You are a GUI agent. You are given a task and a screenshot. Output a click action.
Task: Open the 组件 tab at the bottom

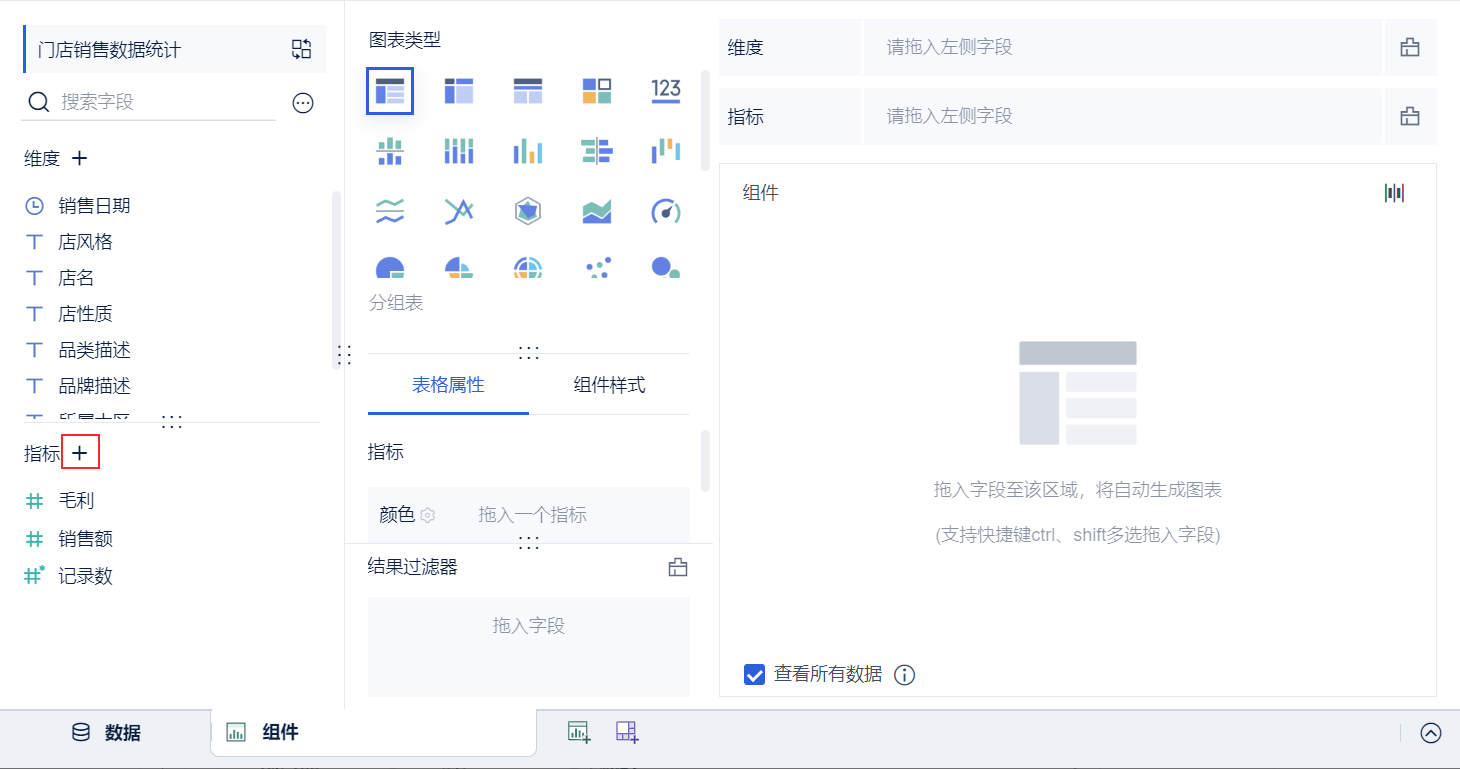pos(373,733)
